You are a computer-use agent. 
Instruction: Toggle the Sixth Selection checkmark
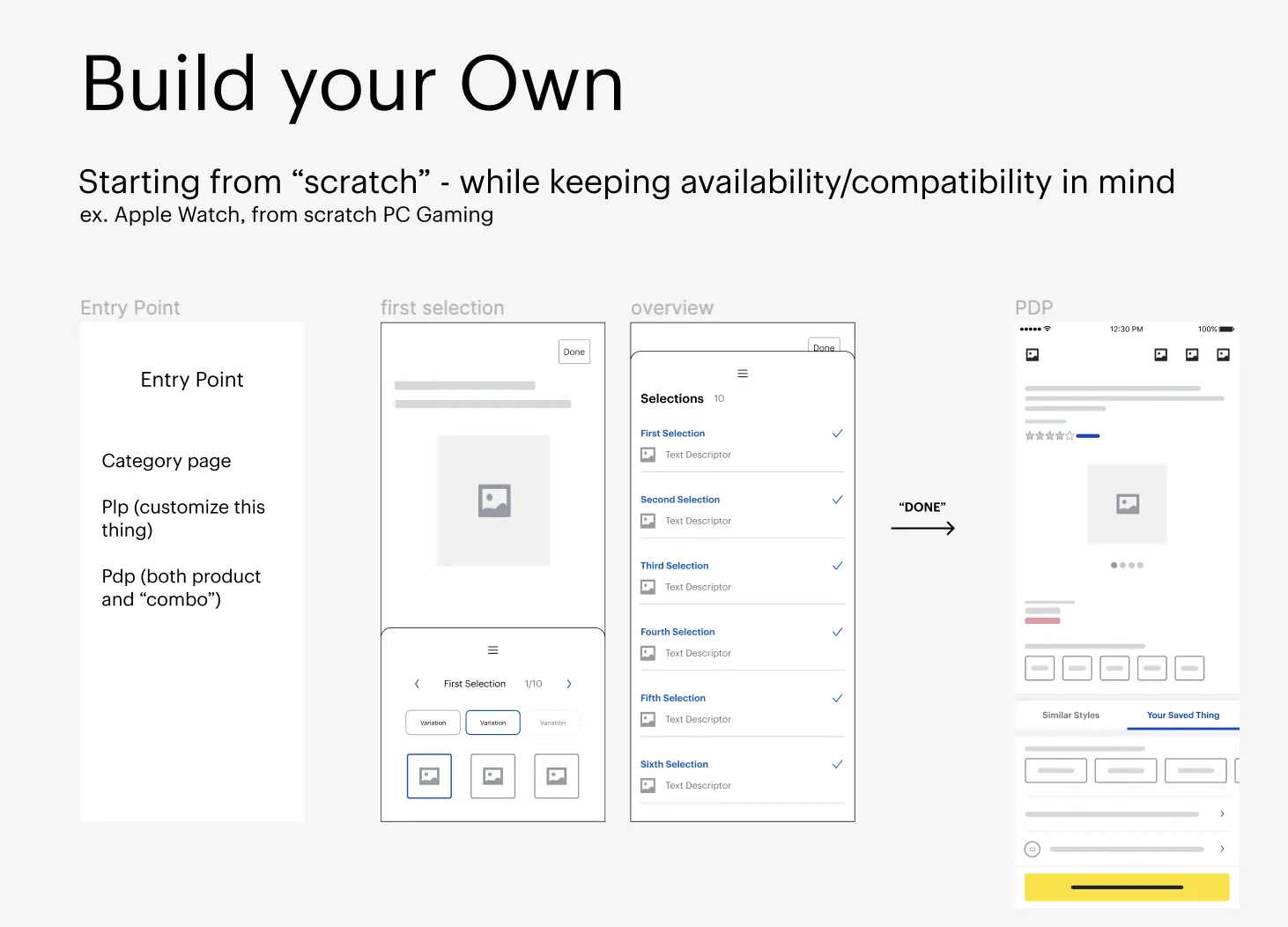coord(838,764)
